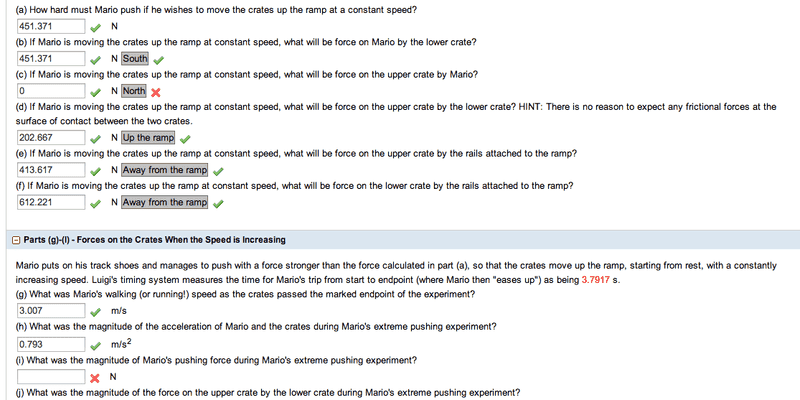Click the part (a) answer field
The width and height of the screenshot is (800, 400).
(x=50, y=26)
